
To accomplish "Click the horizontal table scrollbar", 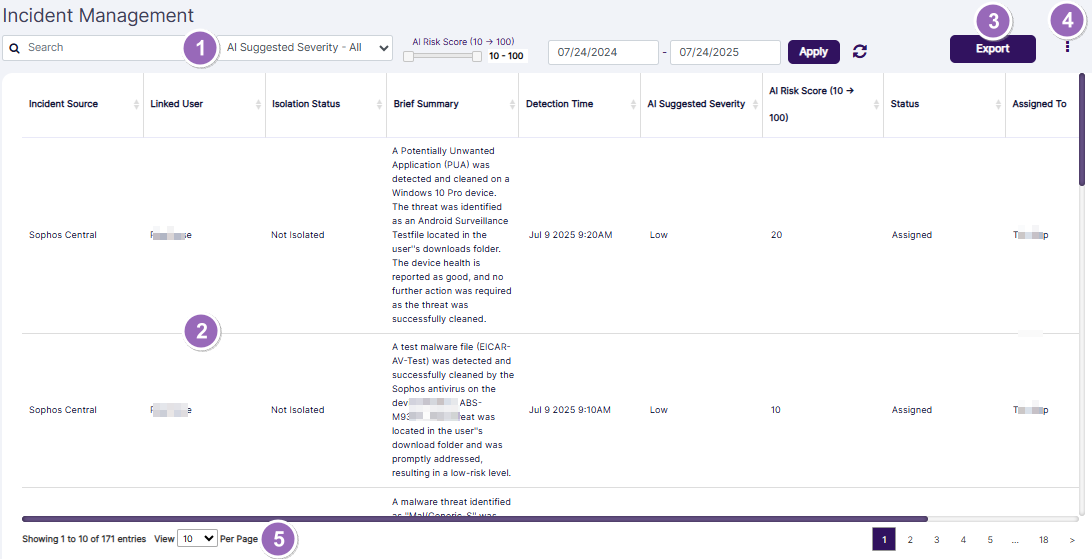I will point(474,519).
